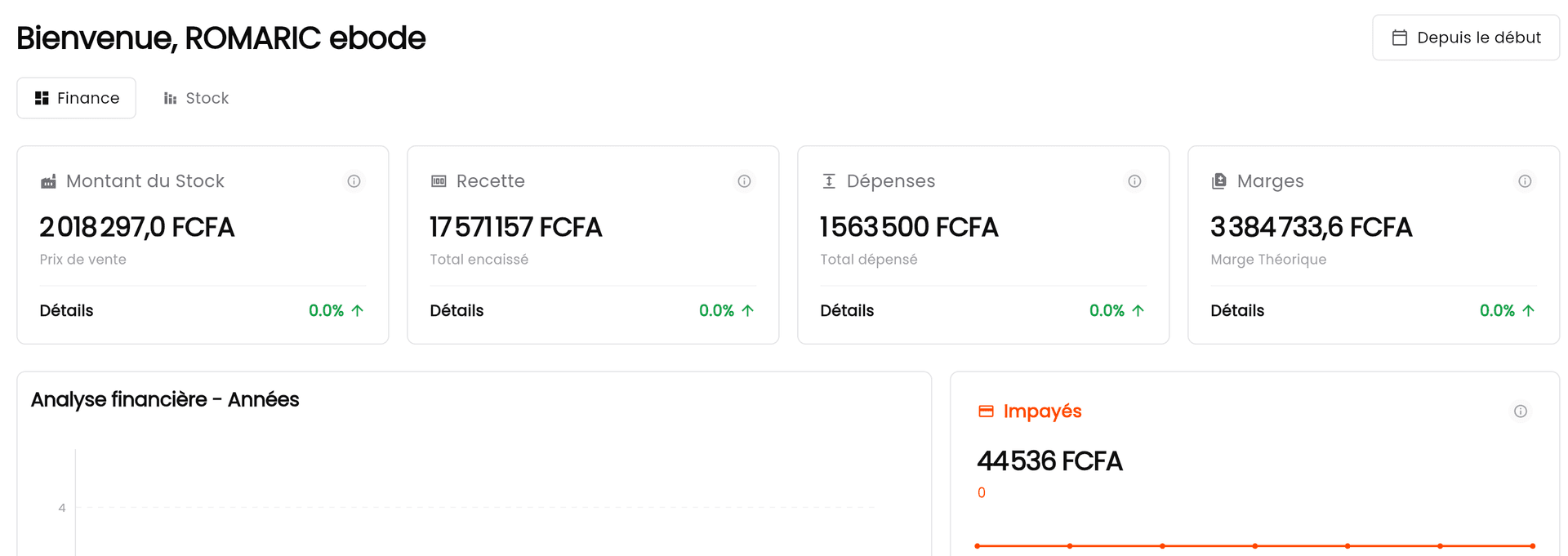Screen dimensions: 1568x556
Task: Click info icon on Dépenses card
Action: tap(1134, 181)
